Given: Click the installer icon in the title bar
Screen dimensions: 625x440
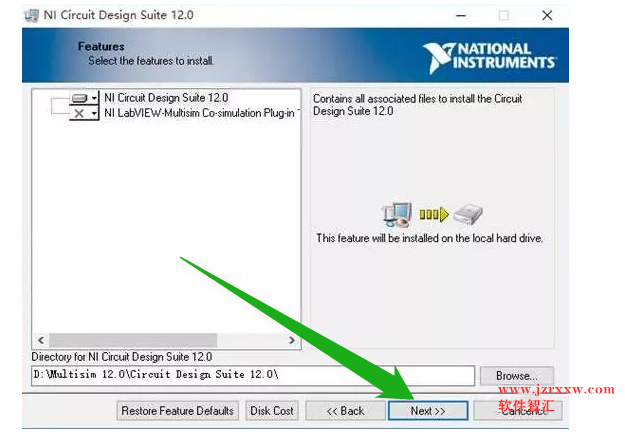Looking at the screenshot, I should (x=31, y=16).
